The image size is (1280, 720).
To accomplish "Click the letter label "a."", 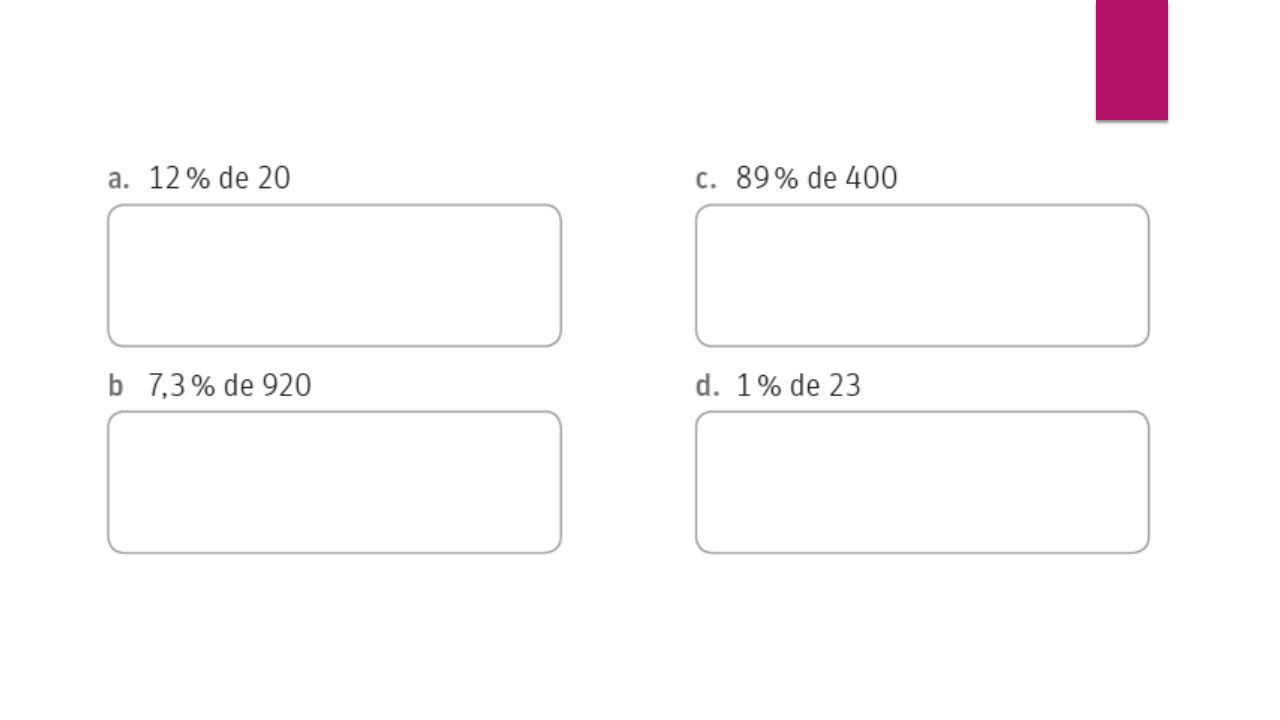I will point(119,179).
